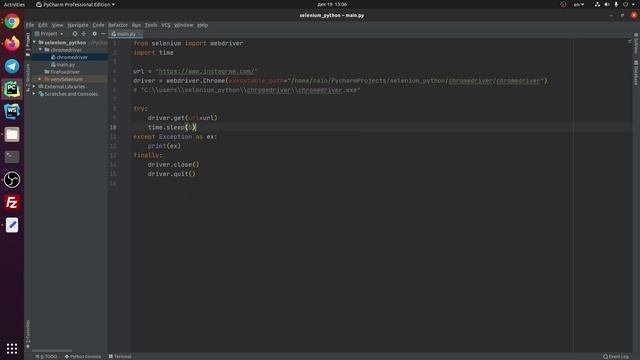Image resolution: width=640 pixels, height=360 pixels.
Task: Place cursor on 'print(ex)' line
Action: 164,146
